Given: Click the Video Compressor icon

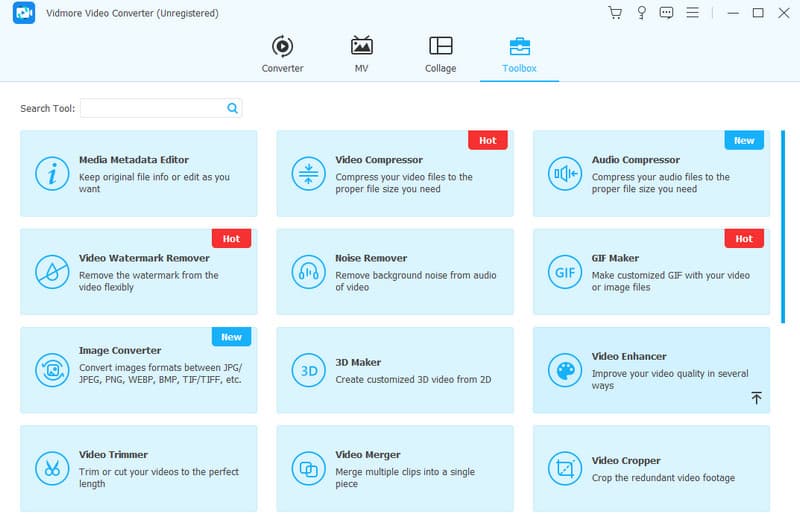Looking at the screenshot, I should [x=307, y=173].
